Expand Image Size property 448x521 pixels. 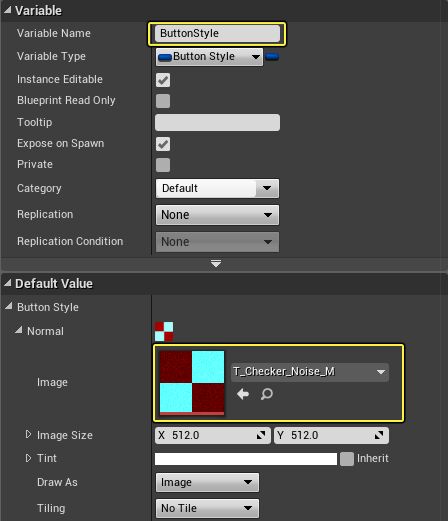29,434
